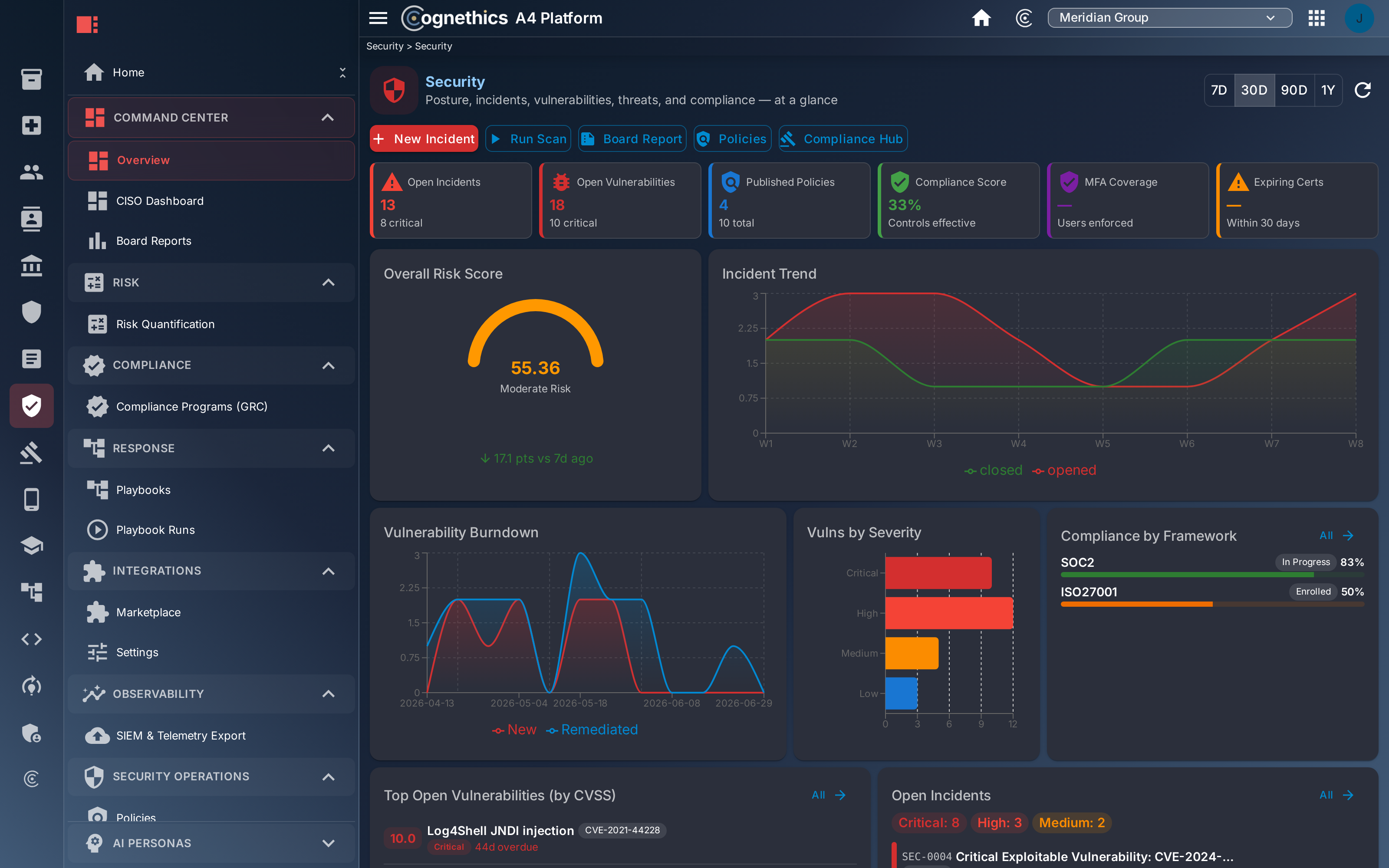Click the hamburger menu icon
The width and height of the screenshot is (1389, 868).
pyautogui.click(x=378, y=18)
